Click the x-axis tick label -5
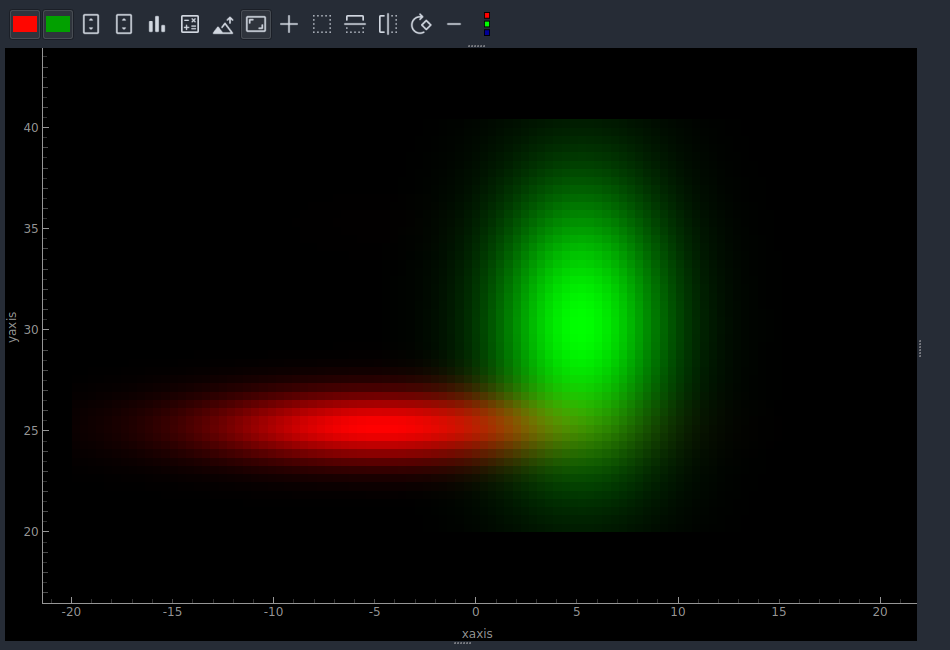The image size is (950, 650). pos(374,612)
